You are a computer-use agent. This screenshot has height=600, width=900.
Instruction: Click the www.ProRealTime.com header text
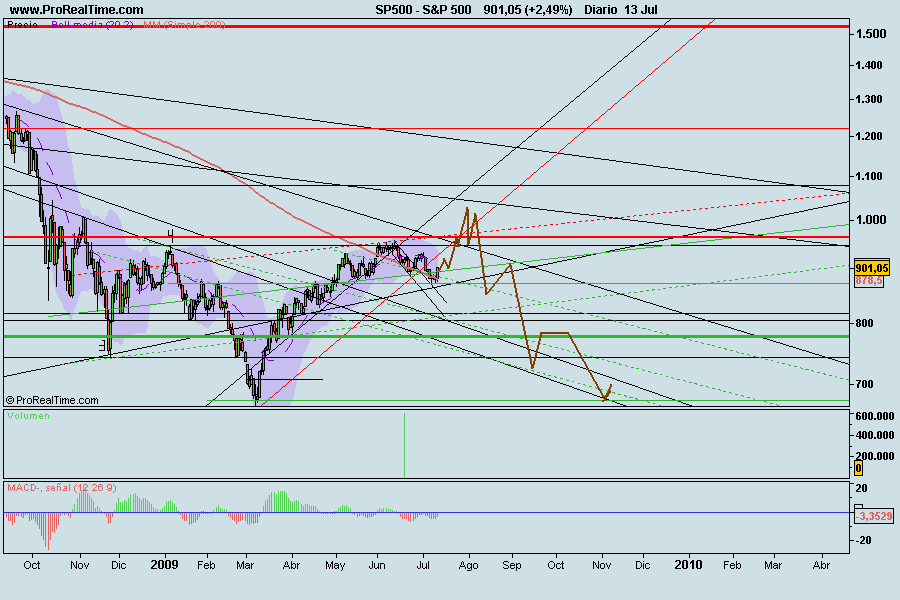point(76,9)
